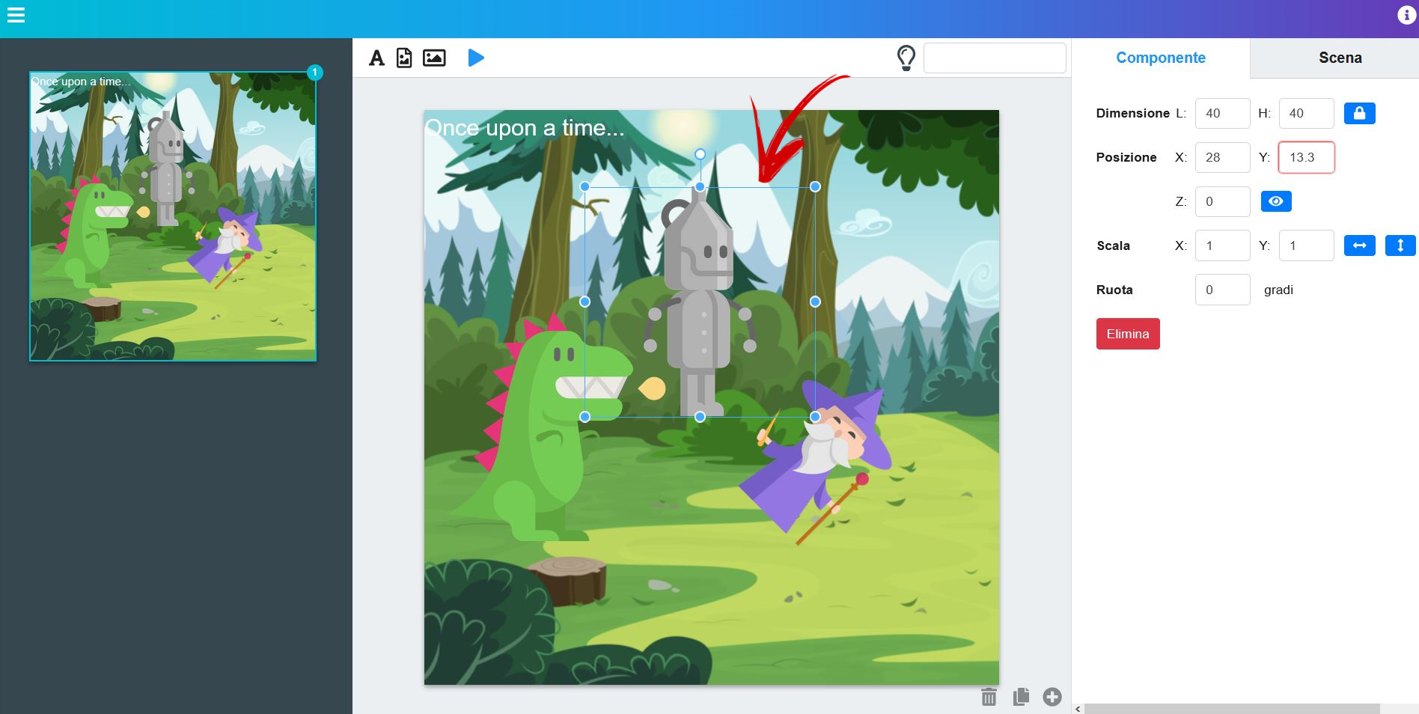Select the scene 1 thumbnail

click(x=173, y=216)
